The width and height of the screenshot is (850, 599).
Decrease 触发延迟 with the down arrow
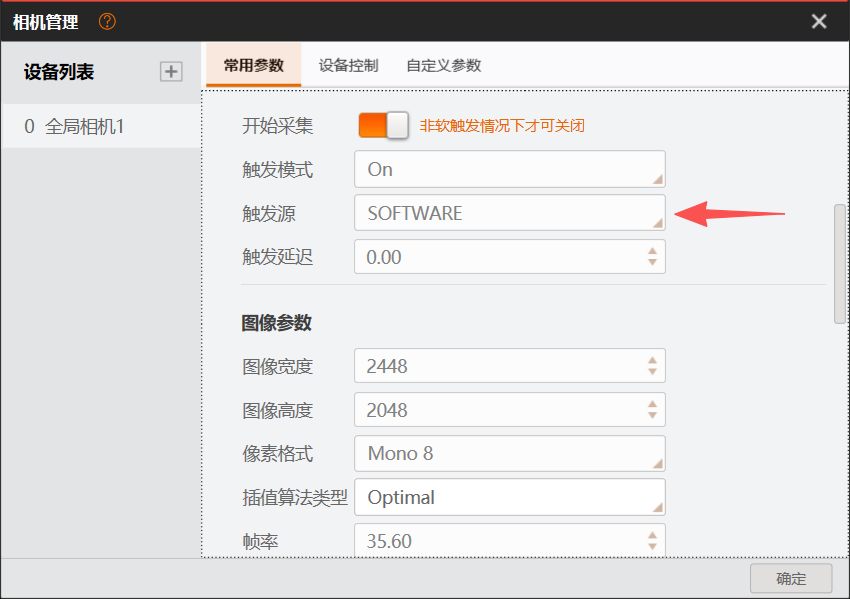[652, 263]
